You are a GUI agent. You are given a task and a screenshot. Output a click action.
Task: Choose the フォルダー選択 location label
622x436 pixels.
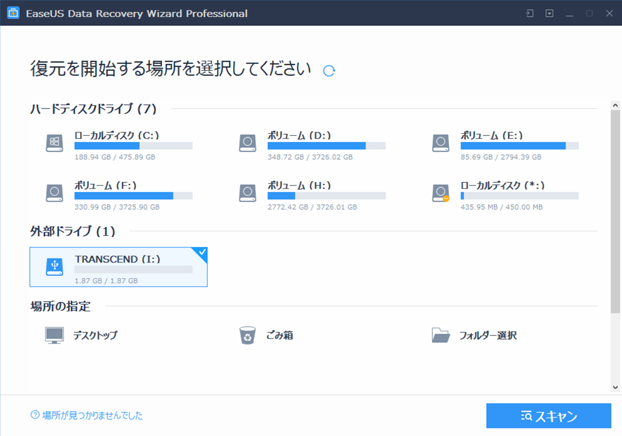click(x=488, y=336)
